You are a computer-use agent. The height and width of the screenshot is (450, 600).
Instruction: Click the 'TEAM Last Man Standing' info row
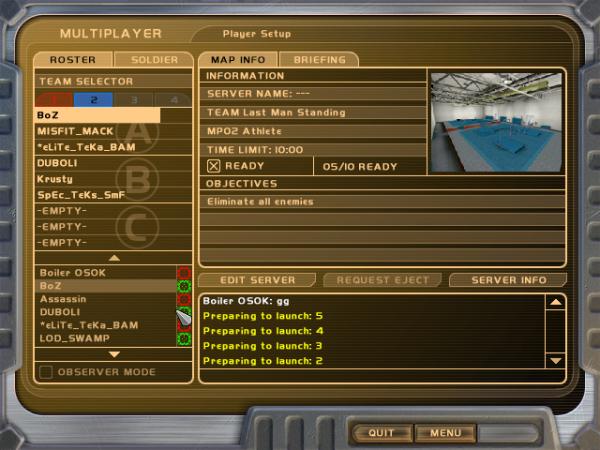tap(312, 112)
